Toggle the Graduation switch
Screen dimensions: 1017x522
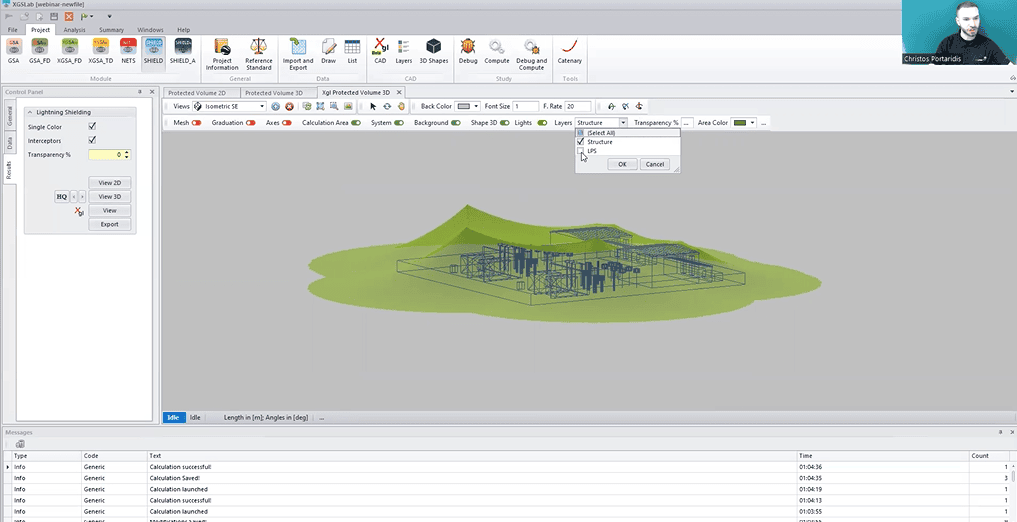(250, 123)
